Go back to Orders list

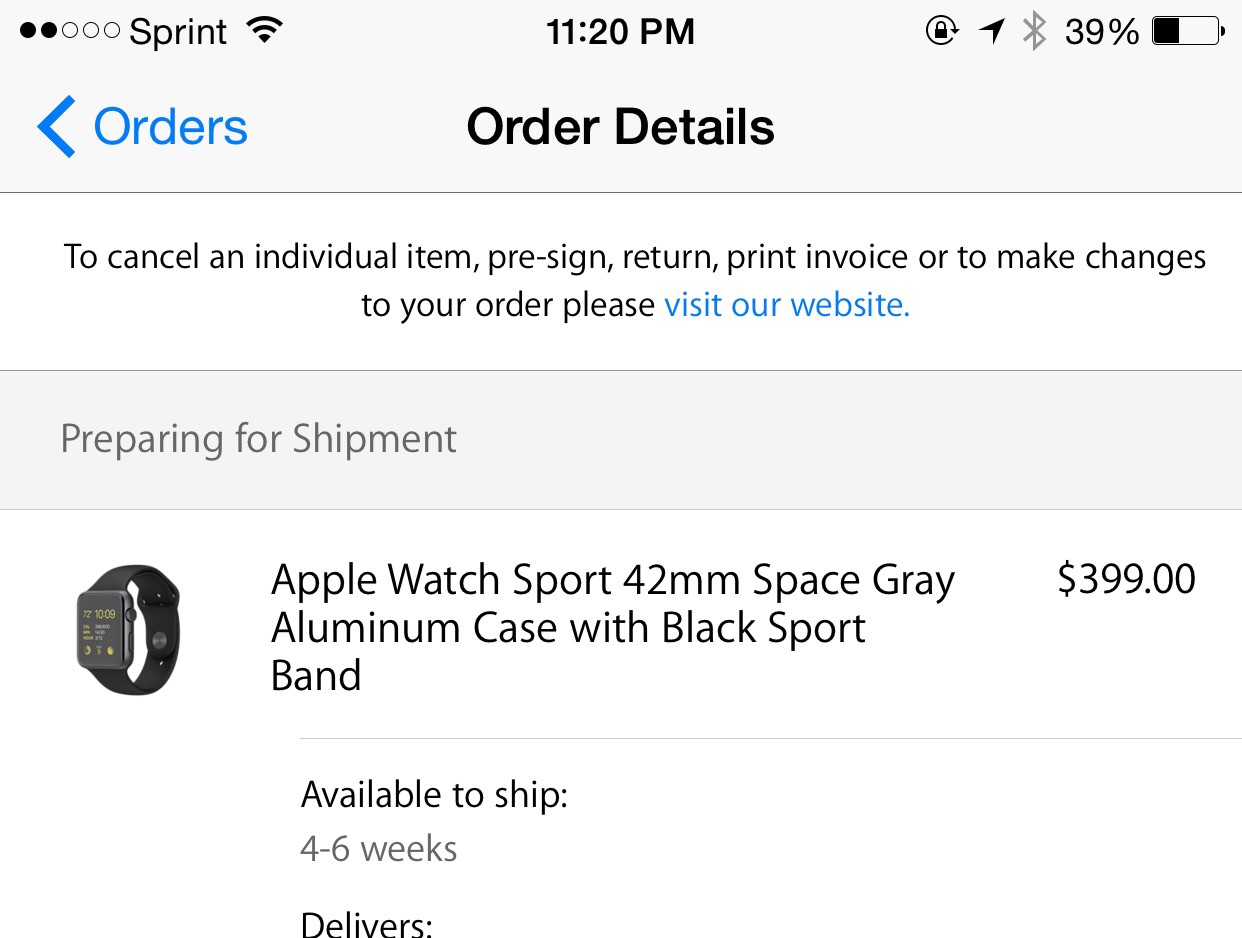click(170, 127)
